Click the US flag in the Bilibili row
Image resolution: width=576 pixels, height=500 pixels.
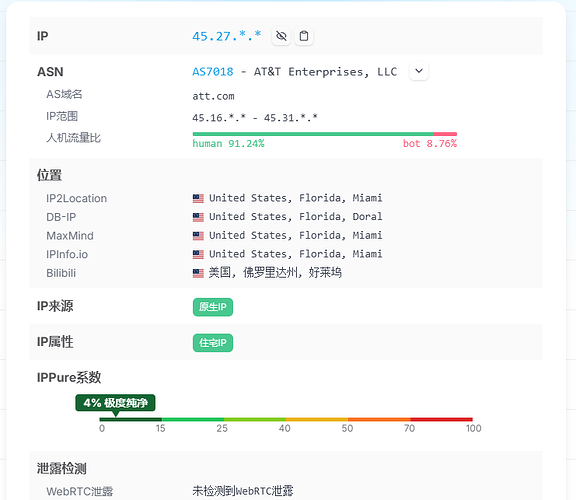pos(198,273)
